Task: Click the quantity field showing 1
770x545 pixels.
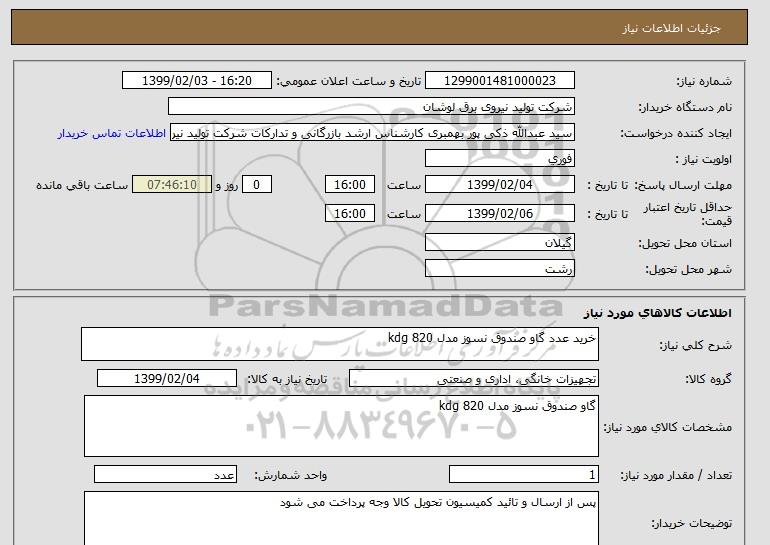Action: [x=523, y=475]
